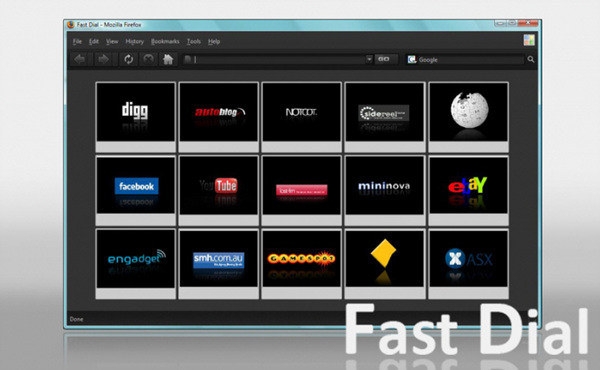Open the NOTCOT speed dial thumbnail
This screenshot has height=370, width=600.
[x=302, y=117]
